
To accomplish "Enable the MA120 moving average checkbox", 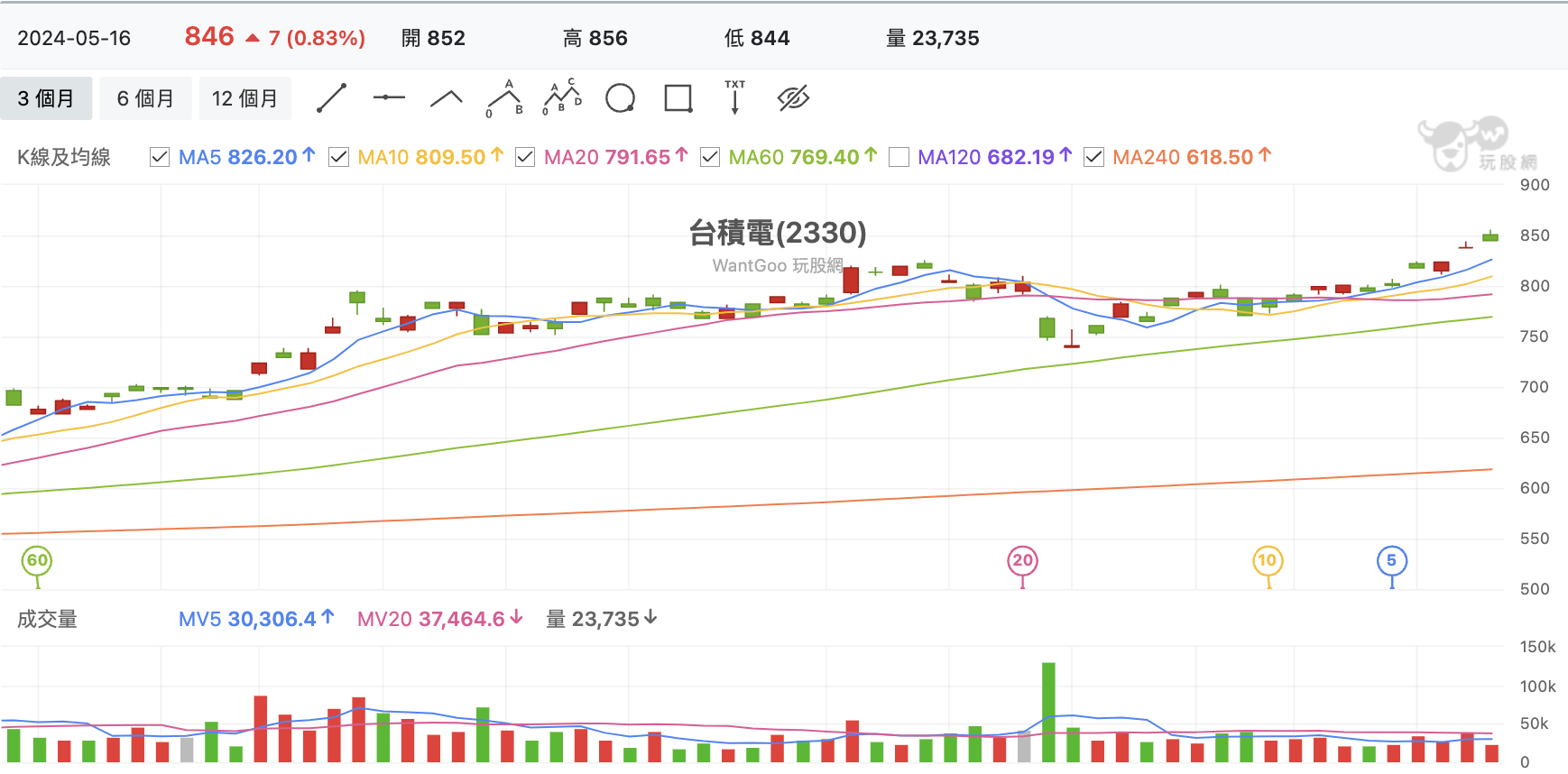I will click(899, 157).
